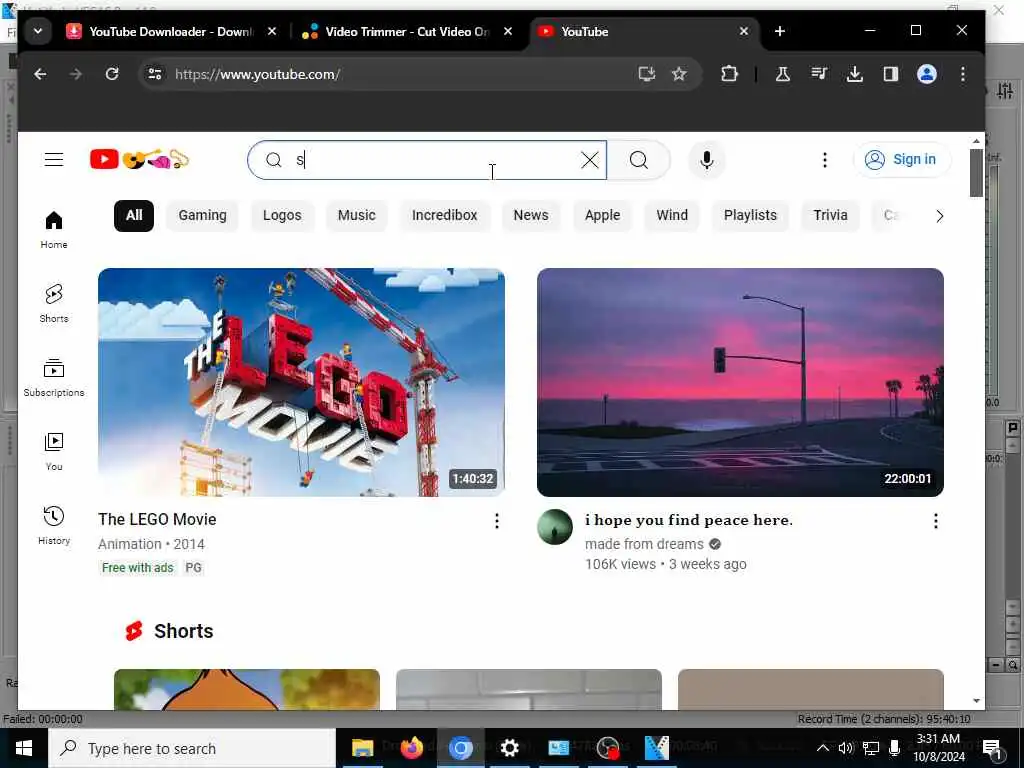Screen dimensions: 1024x768
Task: Switch to the Video Trimmer tab
Action: 406,31
